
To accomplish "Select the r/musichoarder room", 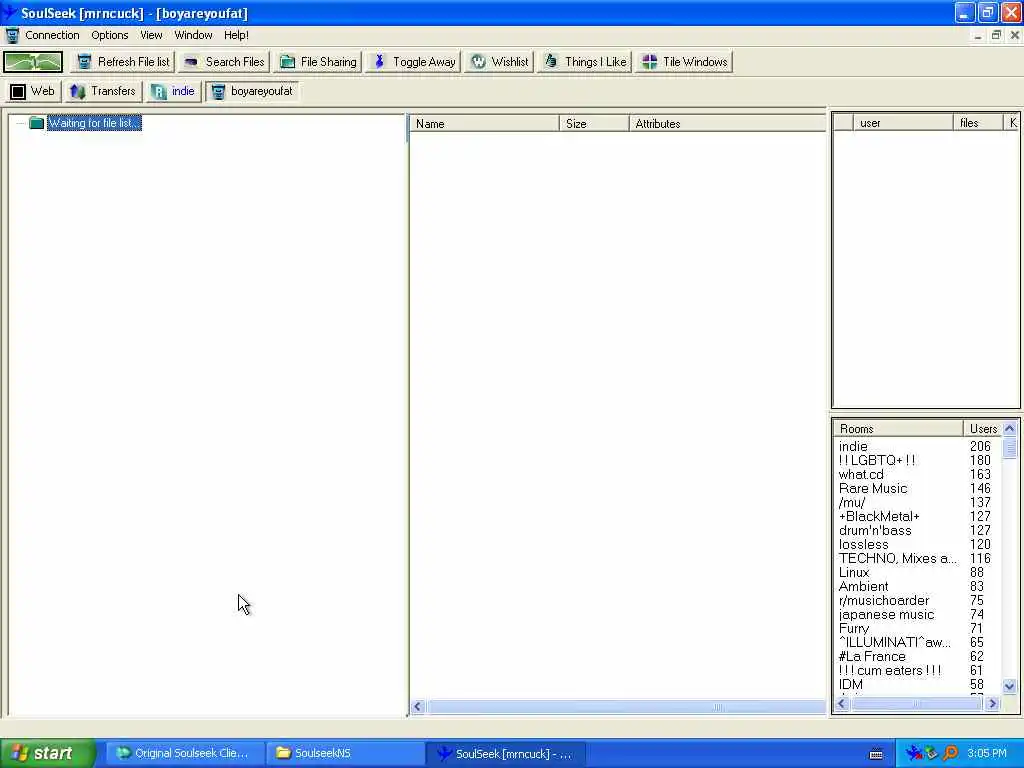I will pos(916,601).
